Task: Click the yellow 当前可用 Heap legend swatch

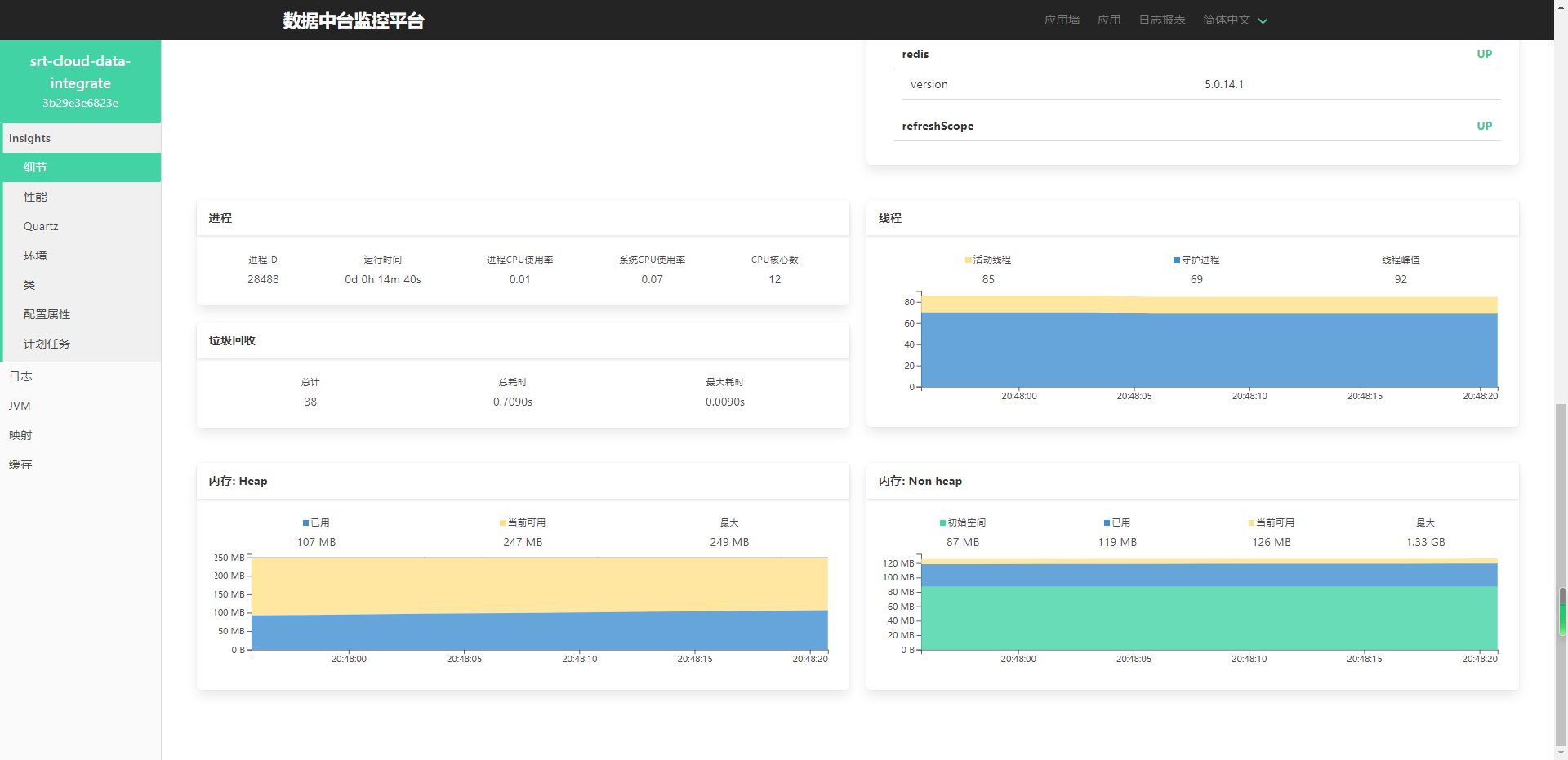Action: [502, 522]
